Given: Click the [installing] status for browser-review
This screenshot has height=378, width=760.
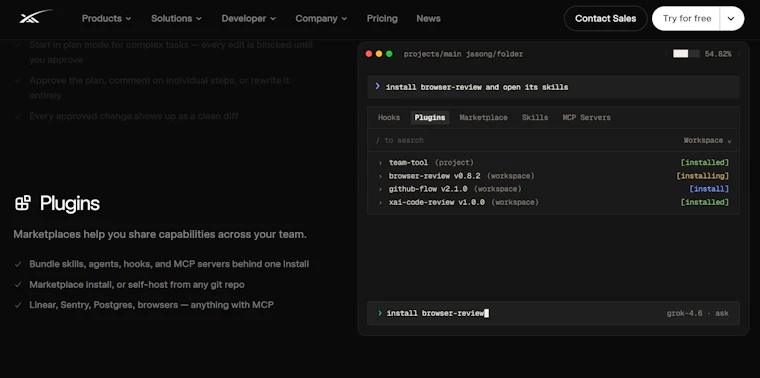Looking at the screenshot, I should (x=703, y=176).
